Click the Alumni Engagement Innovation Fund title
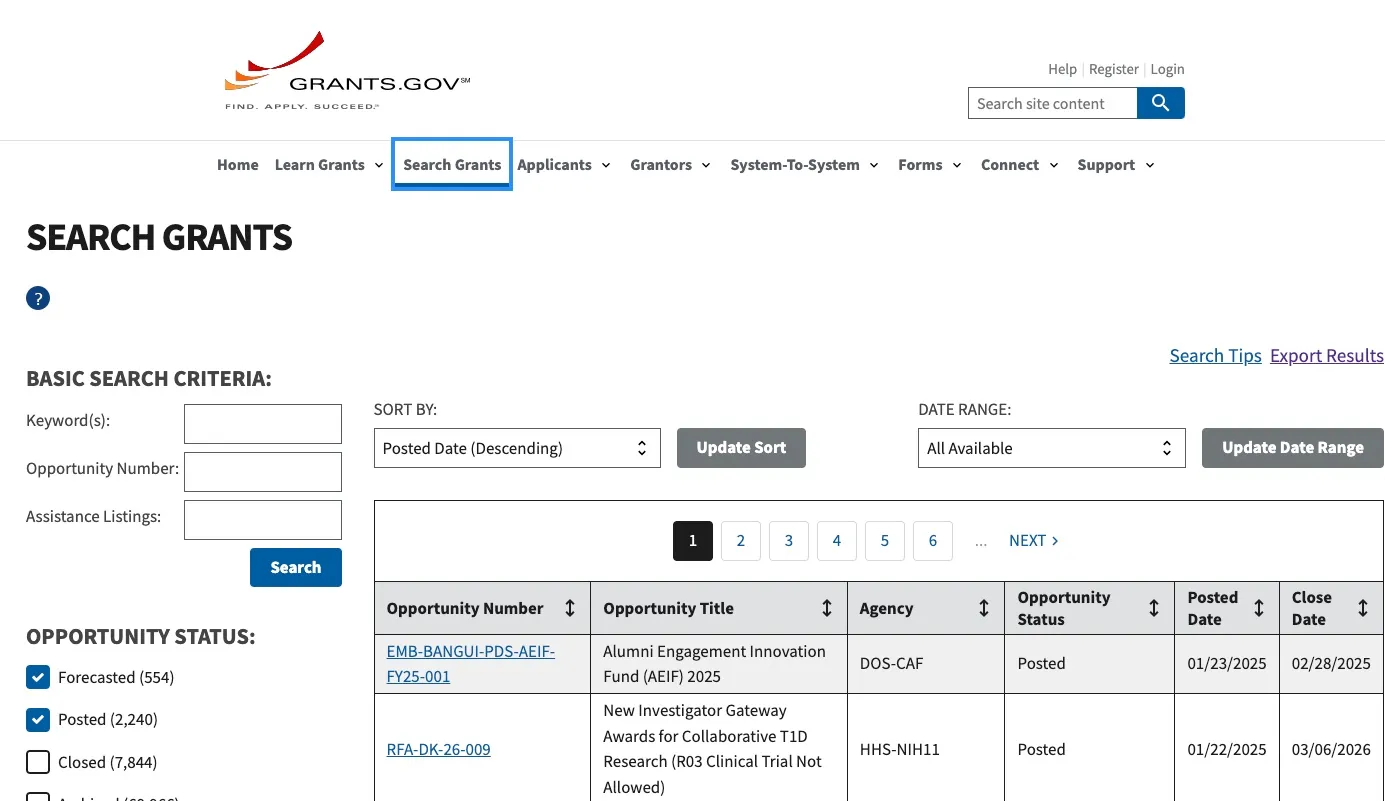Viewport: 1385px width, 801px height. [715, 664]
